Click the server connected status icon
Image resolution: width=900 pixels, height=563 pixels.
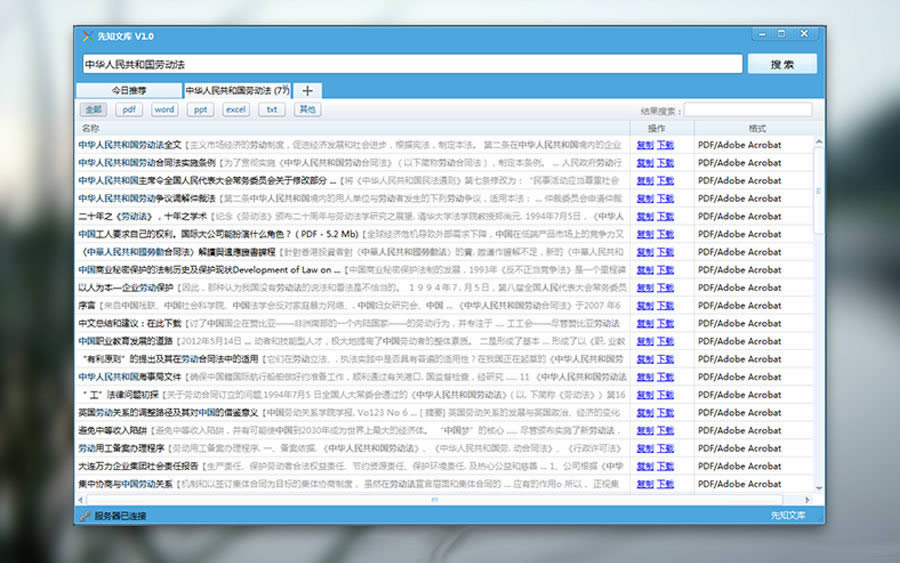[x=85, y=516]
